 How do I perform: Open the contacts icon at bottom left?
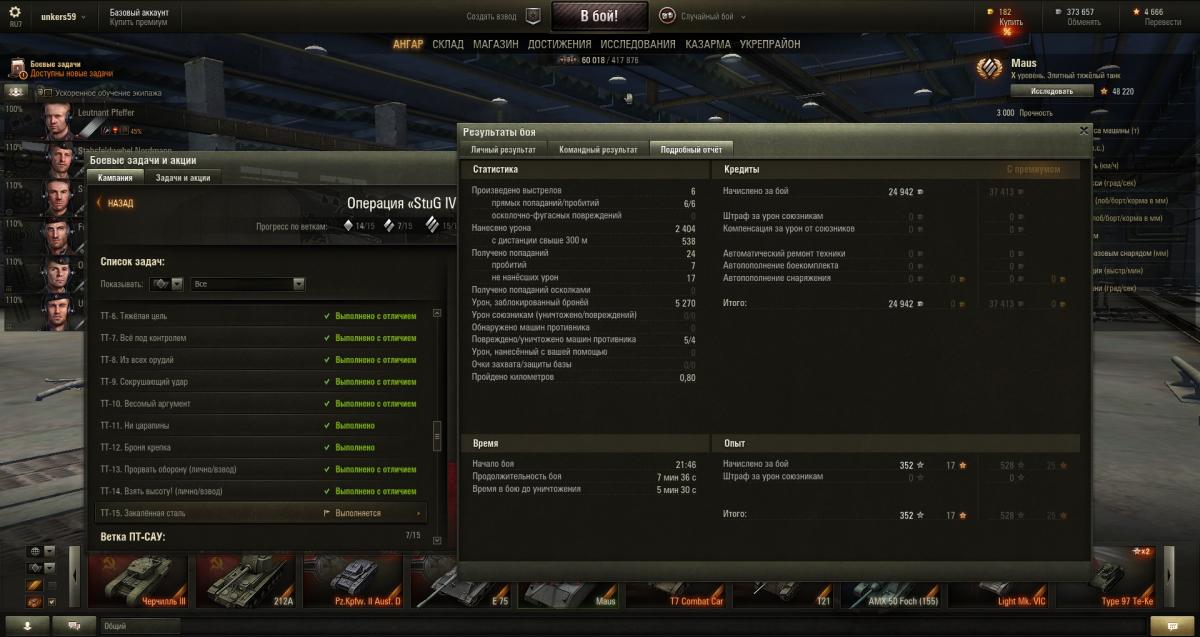(27, 625)
